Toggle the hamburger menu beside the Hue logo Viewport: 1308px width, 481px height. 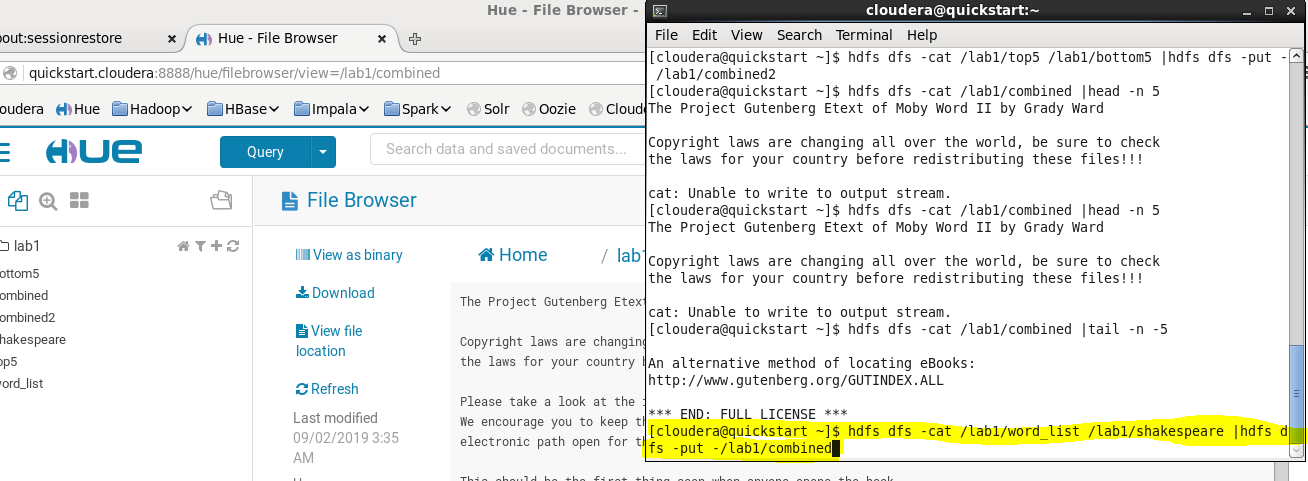pyautogui.click(x=4, y=152)
